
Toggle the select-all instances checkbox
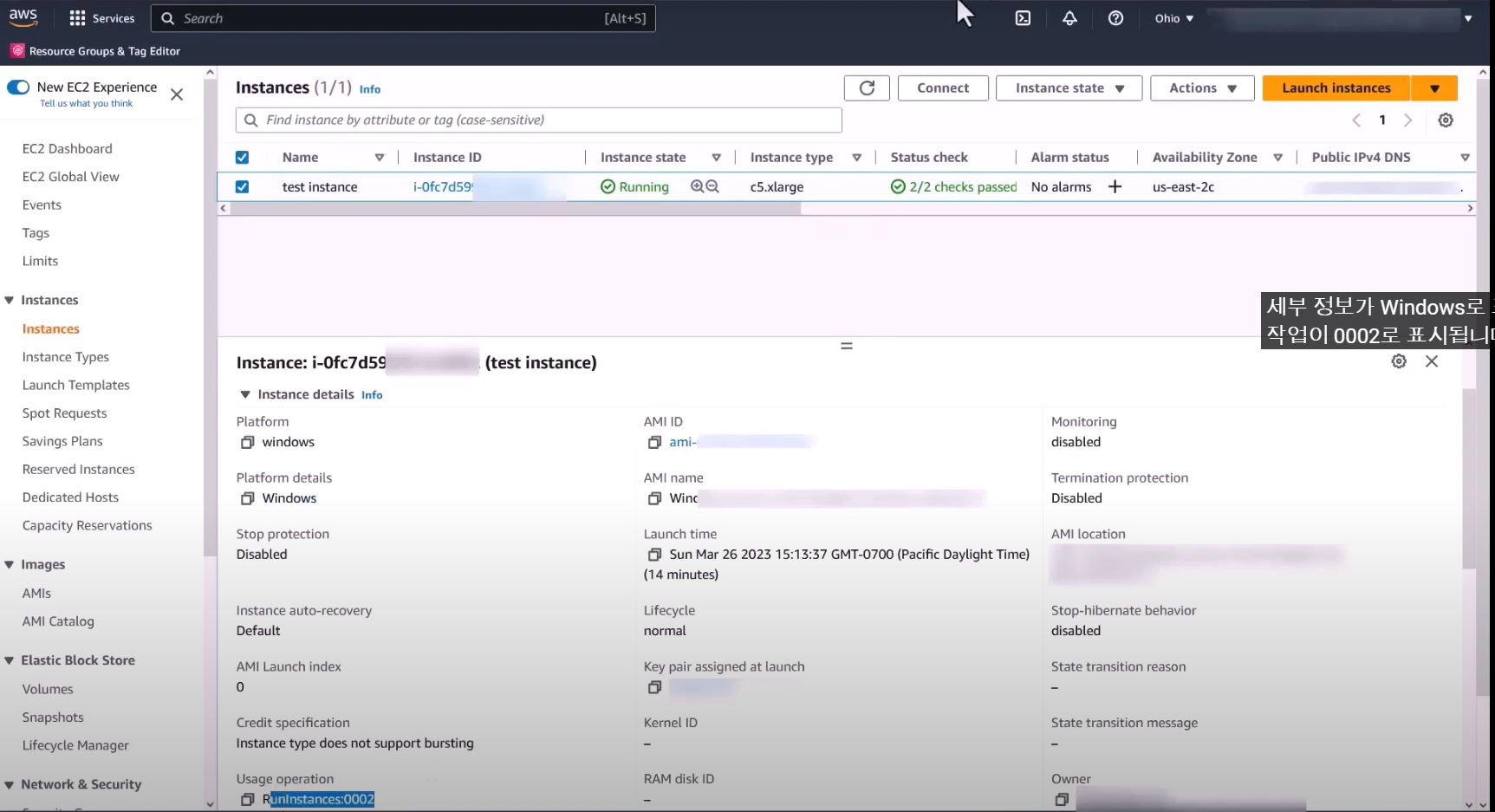point(242,157)
